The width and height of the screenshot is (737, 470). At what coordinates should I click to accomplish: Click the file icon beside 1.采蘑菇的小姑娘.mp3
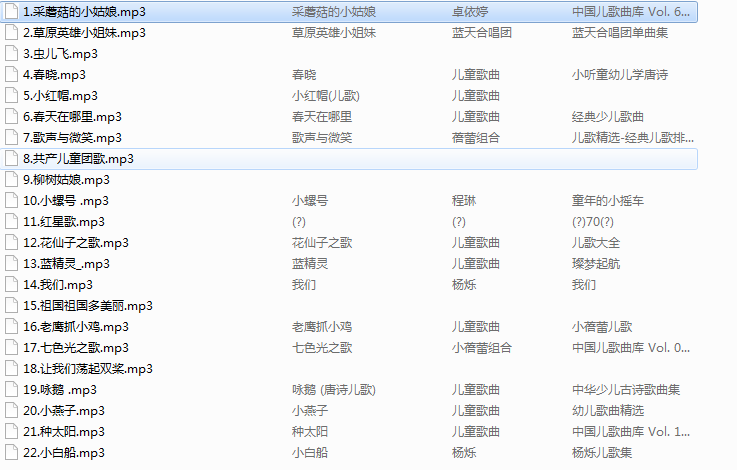coord(11,12)
